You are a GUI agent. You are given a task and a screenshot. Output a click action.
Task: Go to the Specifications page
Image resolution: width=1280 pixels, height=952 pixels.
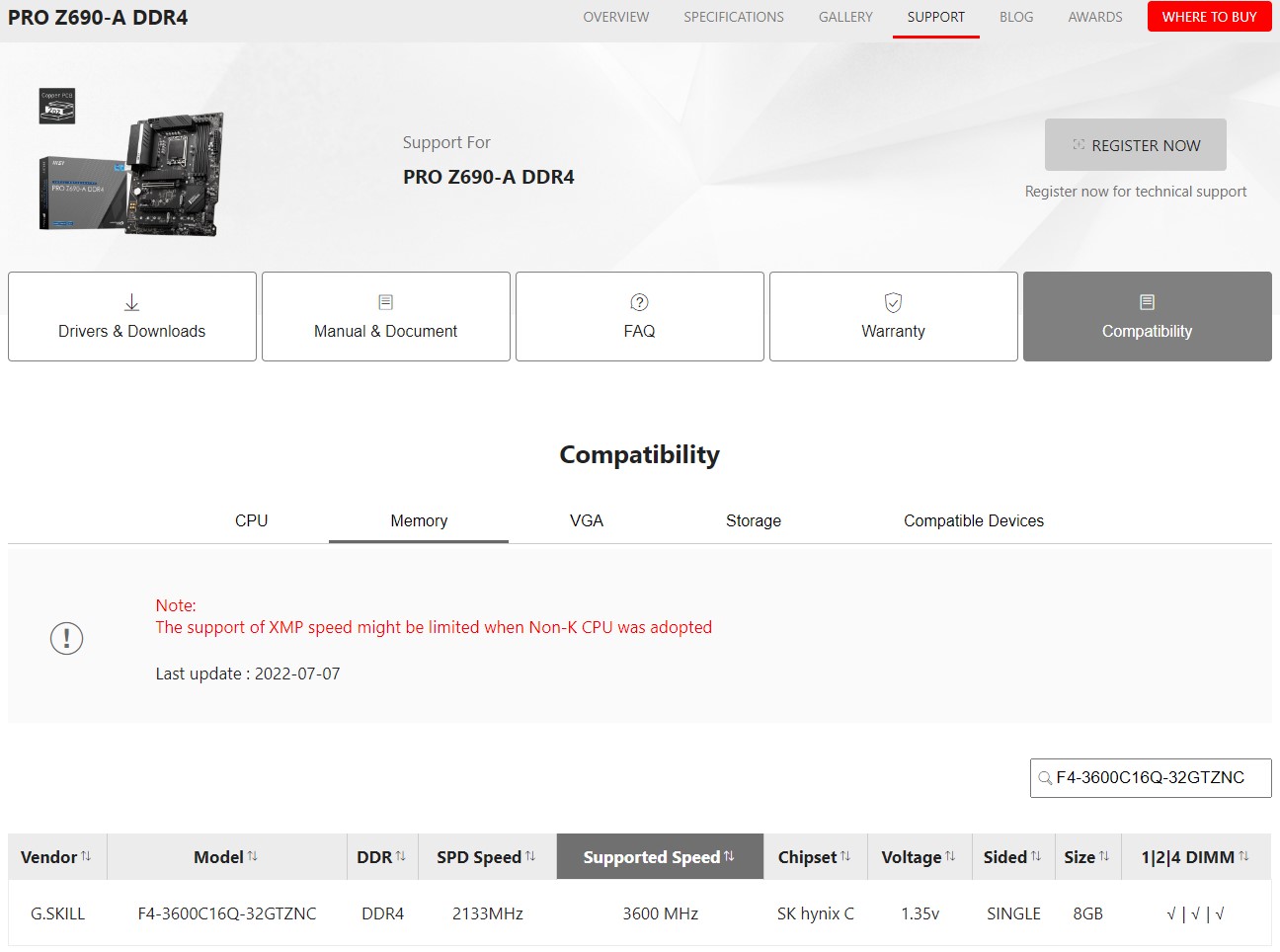734,17
